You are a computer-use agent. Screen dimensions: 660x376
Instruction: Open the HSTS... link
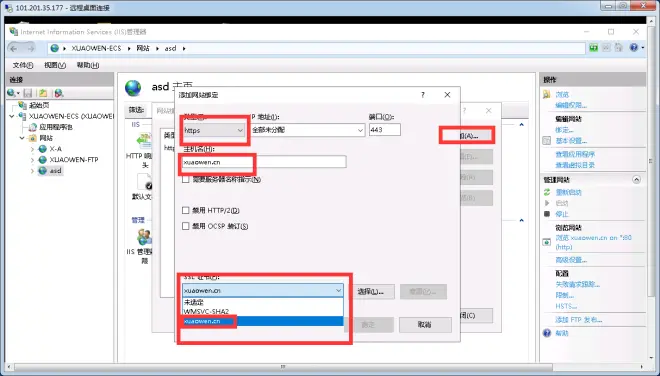(566, 306)
